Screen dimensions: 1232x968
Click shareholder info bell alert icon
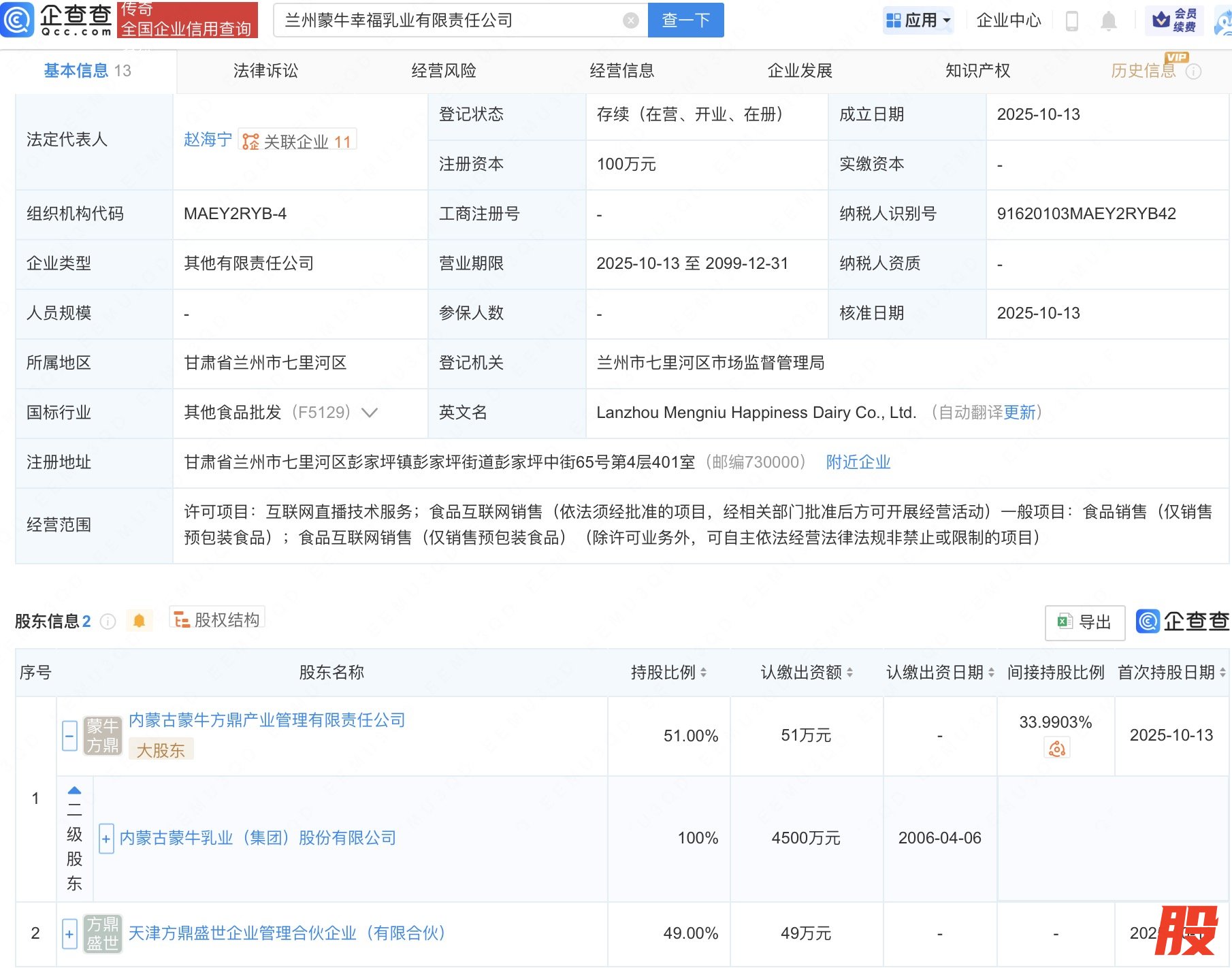(x=139, y=621)
